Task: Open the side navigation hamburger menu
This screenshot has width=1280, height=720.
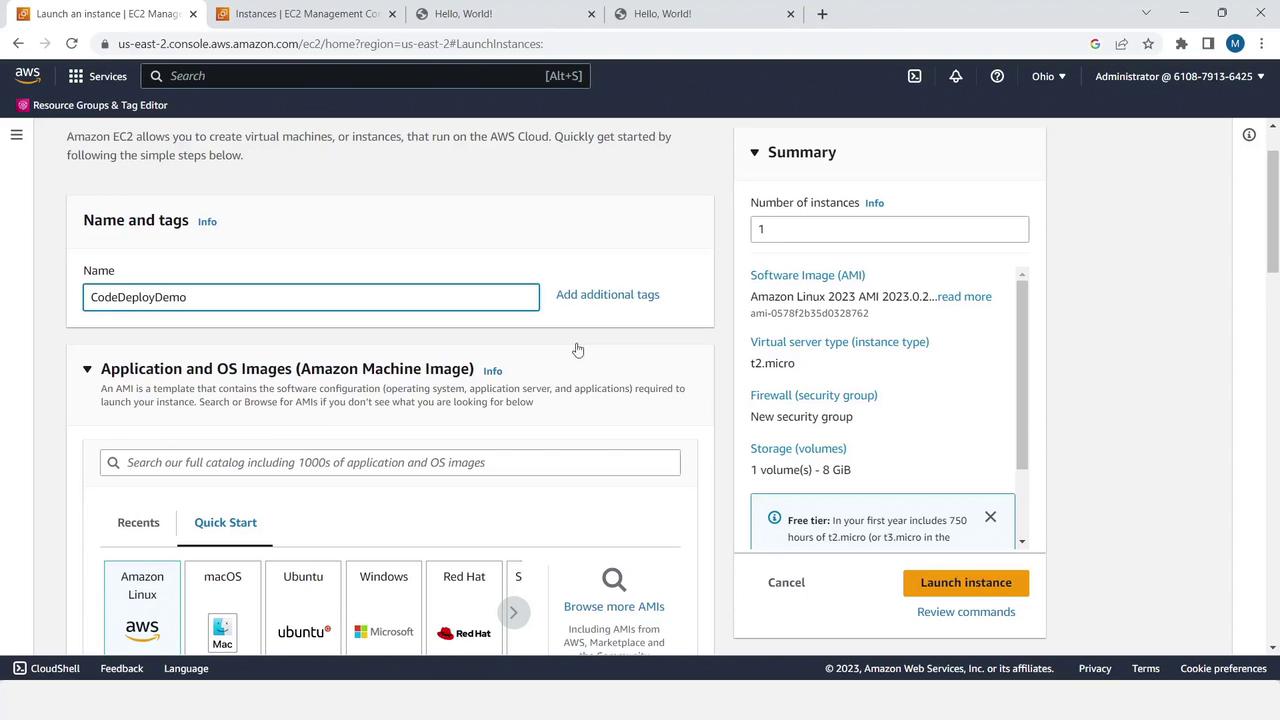Action: [x=17, y=135]
